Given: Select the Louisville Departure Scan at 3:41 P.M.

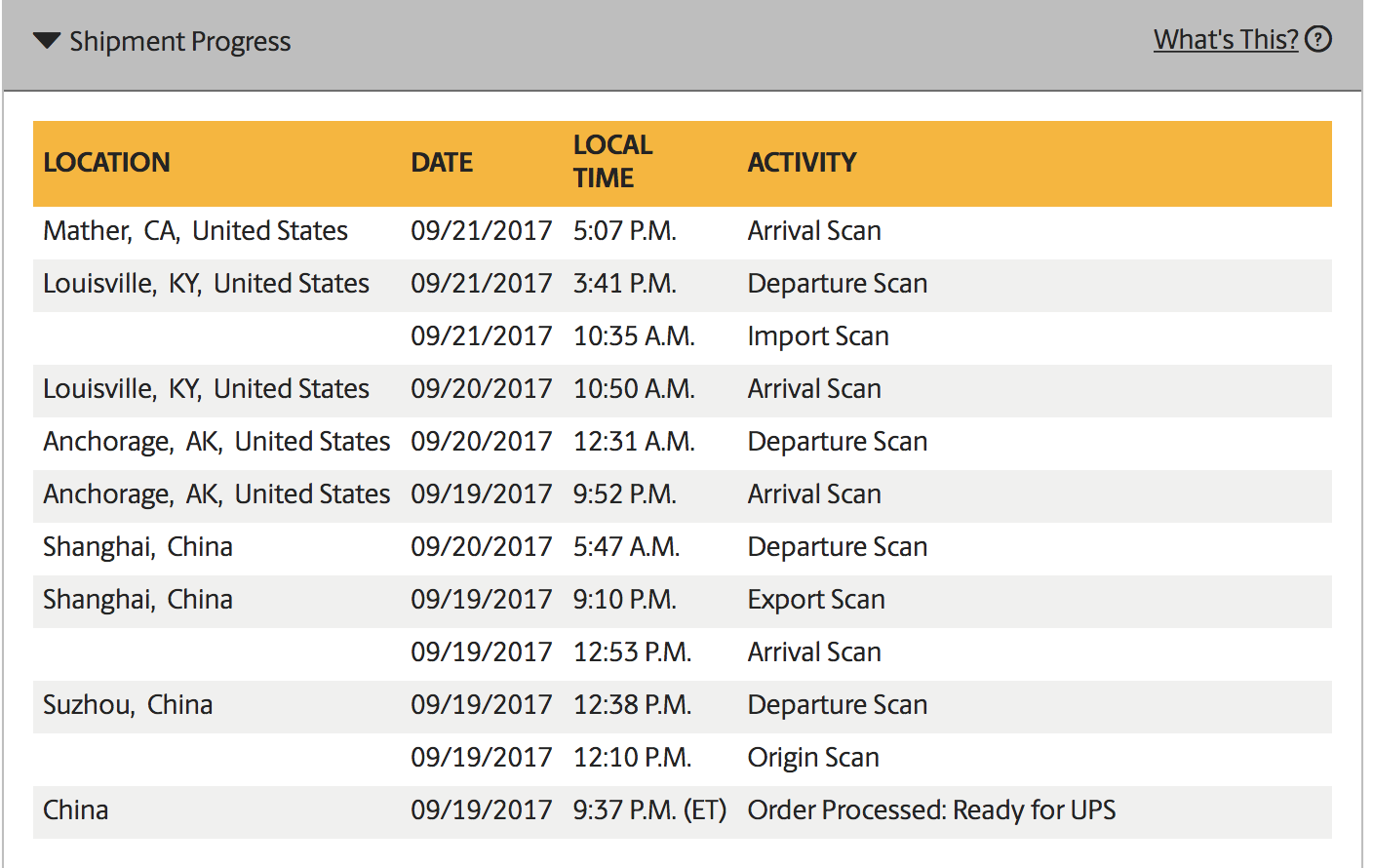Looking at the screenshot, I should 838,284.
